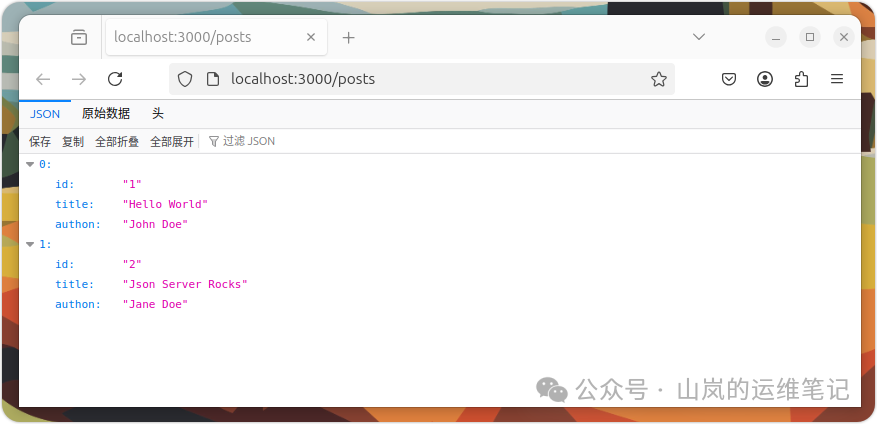Click the 复制 copy button

73,142
